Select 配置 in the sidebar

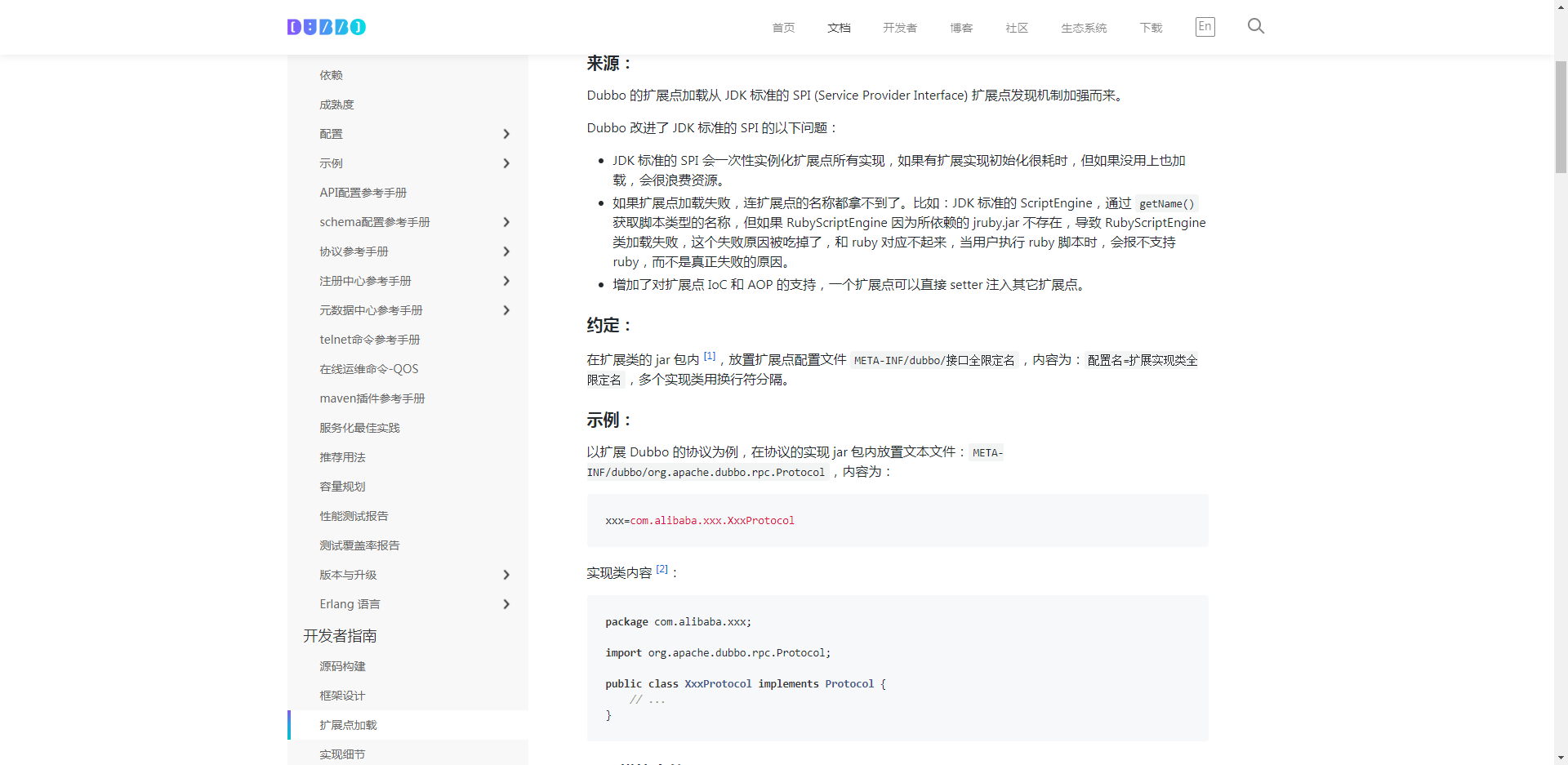pyautogui.click(x=331, y=134)
